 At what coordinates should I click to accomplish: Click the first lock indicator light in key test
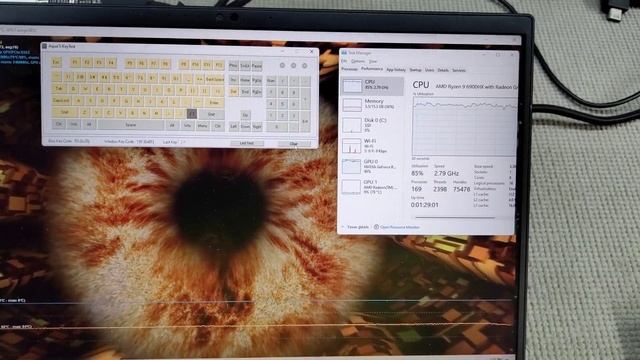(282, 65)
